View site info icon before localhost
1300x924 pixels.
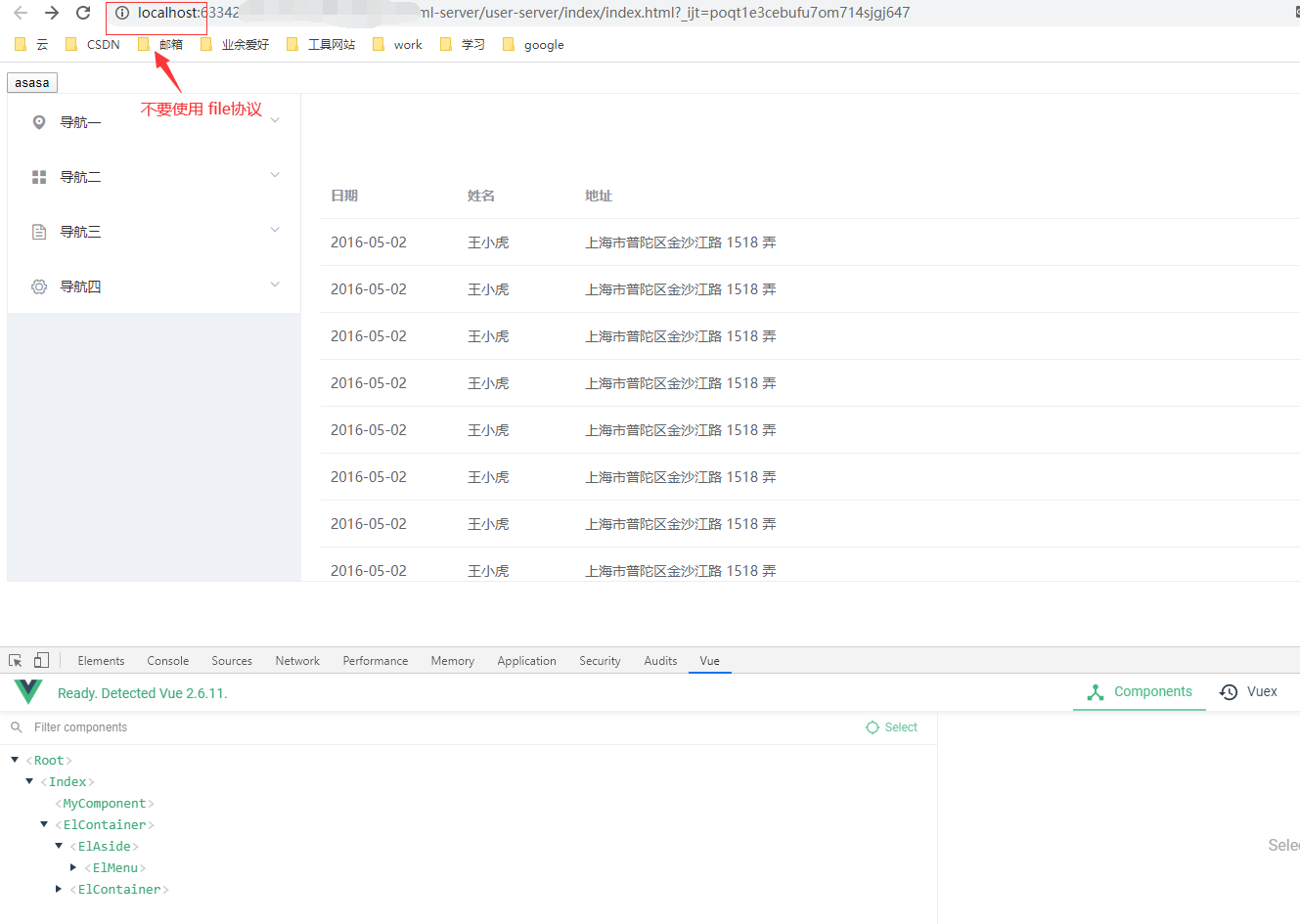point(122,13)
